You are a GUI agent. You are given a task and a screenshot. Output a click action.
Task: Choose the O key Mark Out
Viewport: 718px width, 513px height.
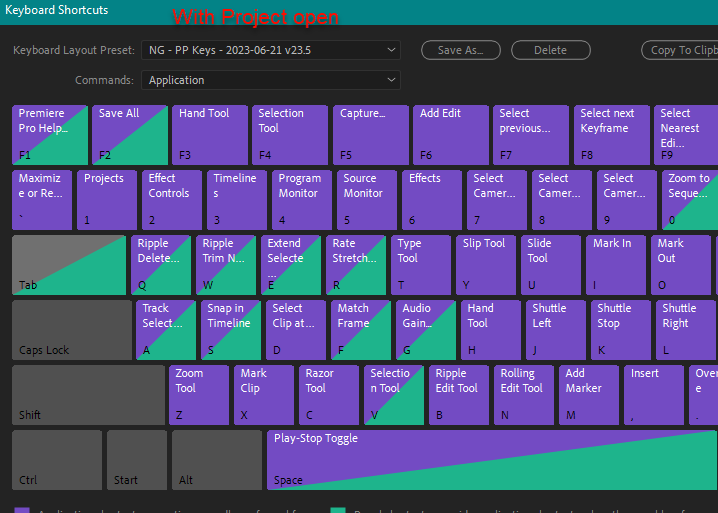coord(681,265)
